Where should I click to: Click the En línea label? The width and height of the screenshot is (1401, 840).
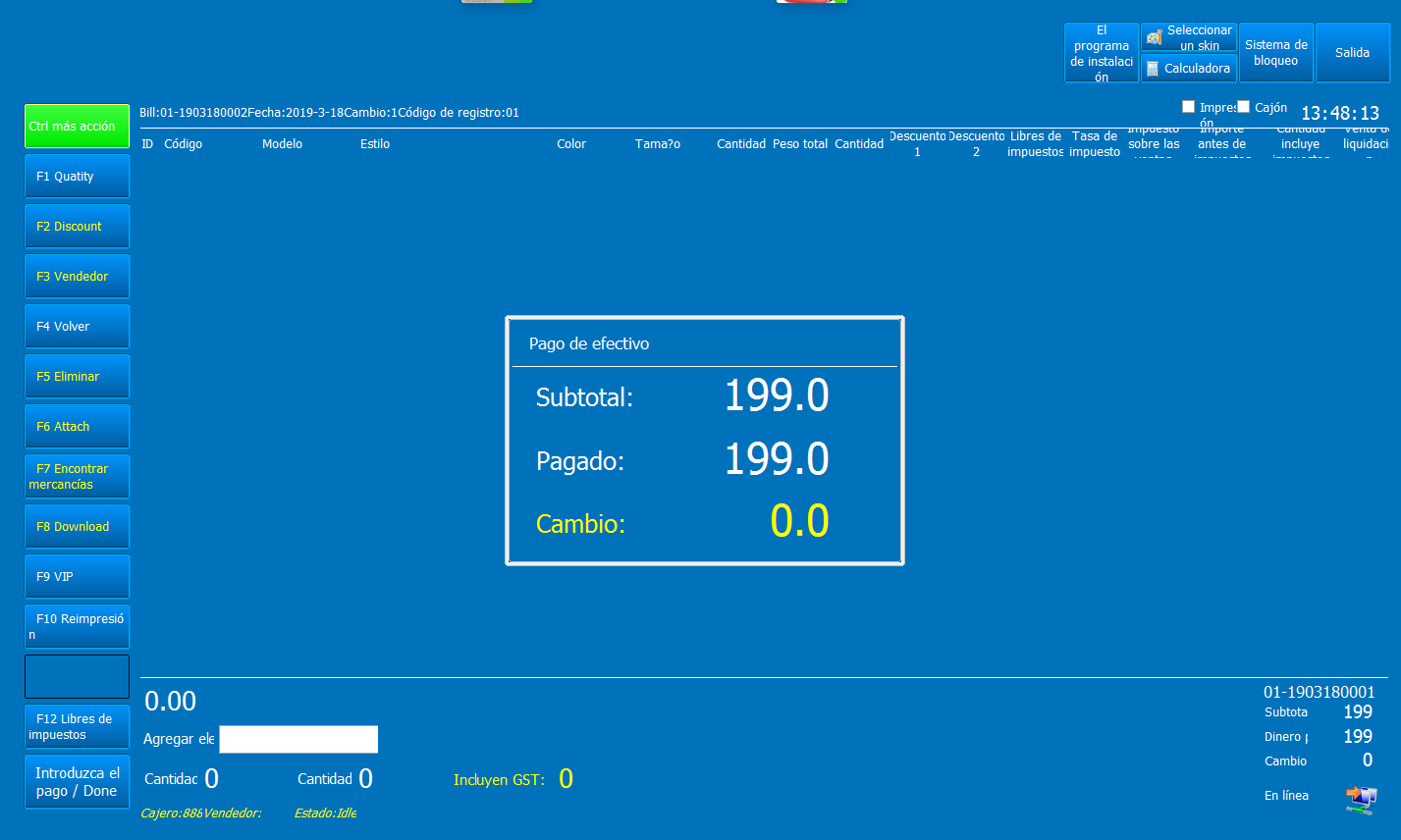1286,796
